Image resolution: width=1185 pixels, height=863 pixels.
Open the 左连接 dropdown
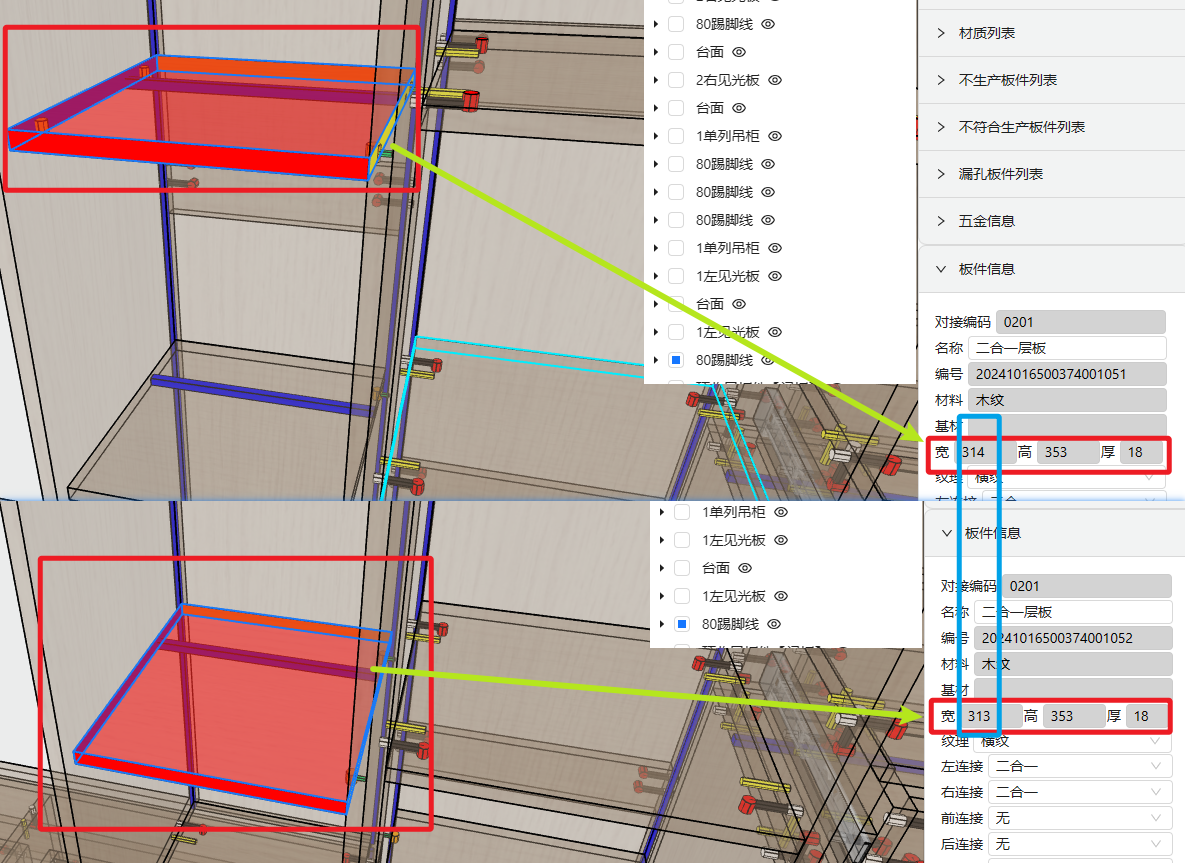coord(1080,767)
